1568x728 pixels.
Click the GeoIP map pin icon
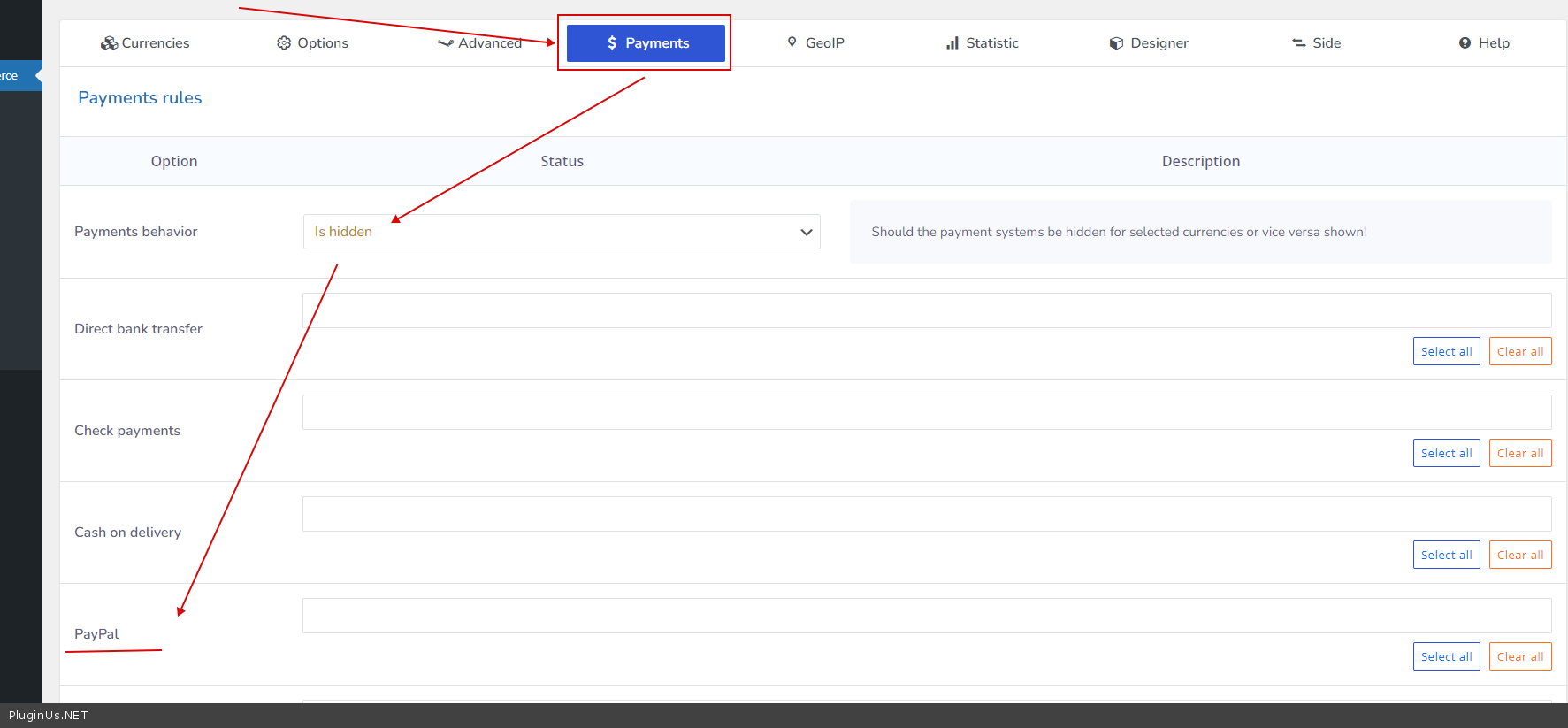point(792,42)
